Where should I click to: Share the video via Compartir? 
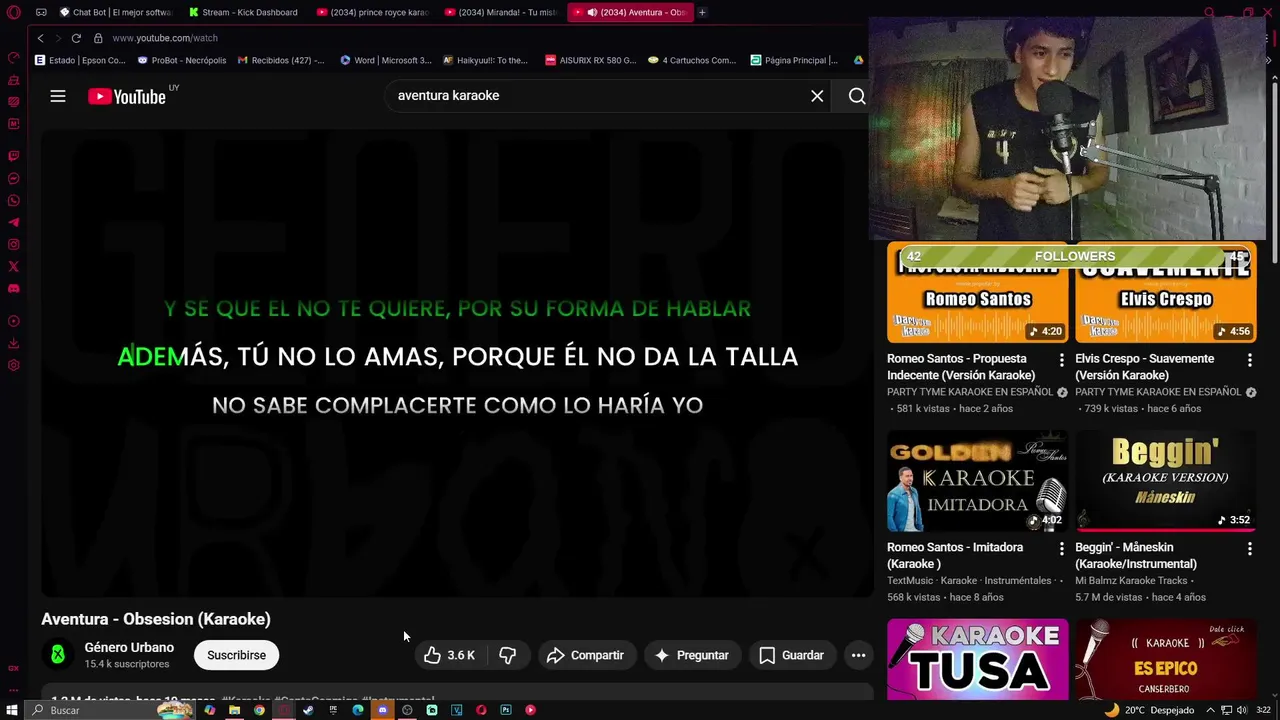(x=586, y=655)
